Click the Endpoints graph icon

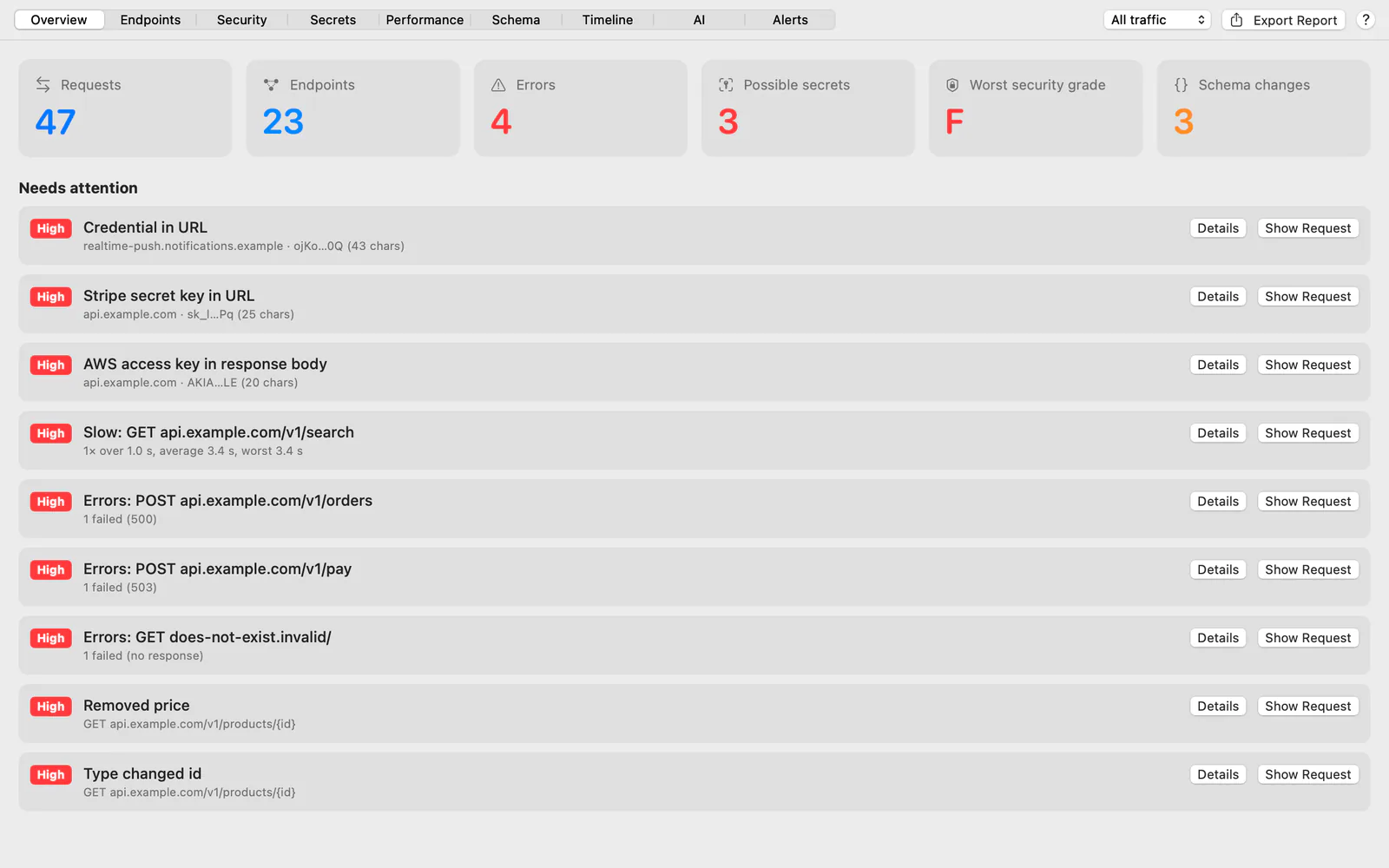(x=271, y=85)
